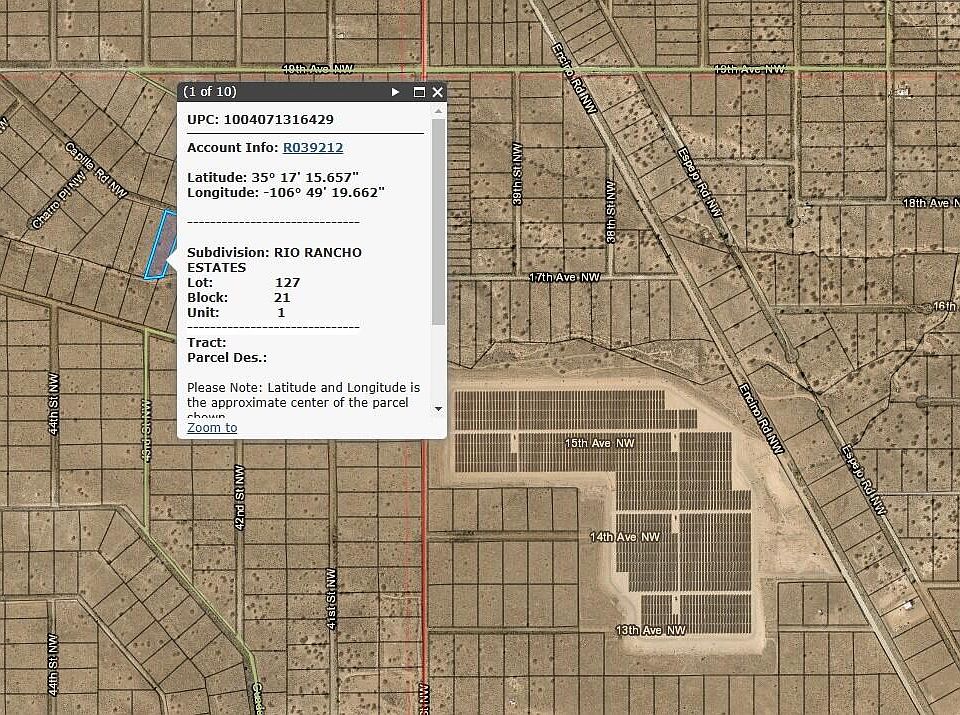Open account info link R039212
This screenshot has width=960, height=715.
coord(313,148)
